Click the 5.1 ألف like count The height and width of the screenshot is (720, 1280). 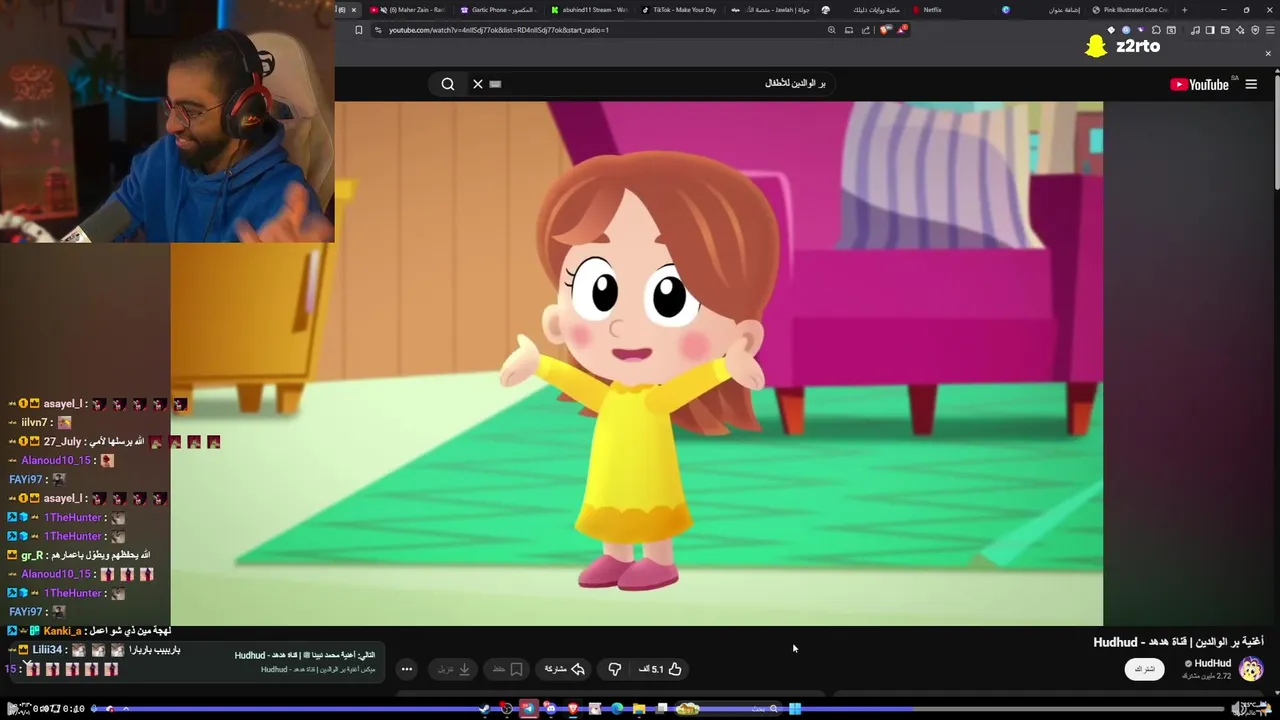tap(651, 669)
